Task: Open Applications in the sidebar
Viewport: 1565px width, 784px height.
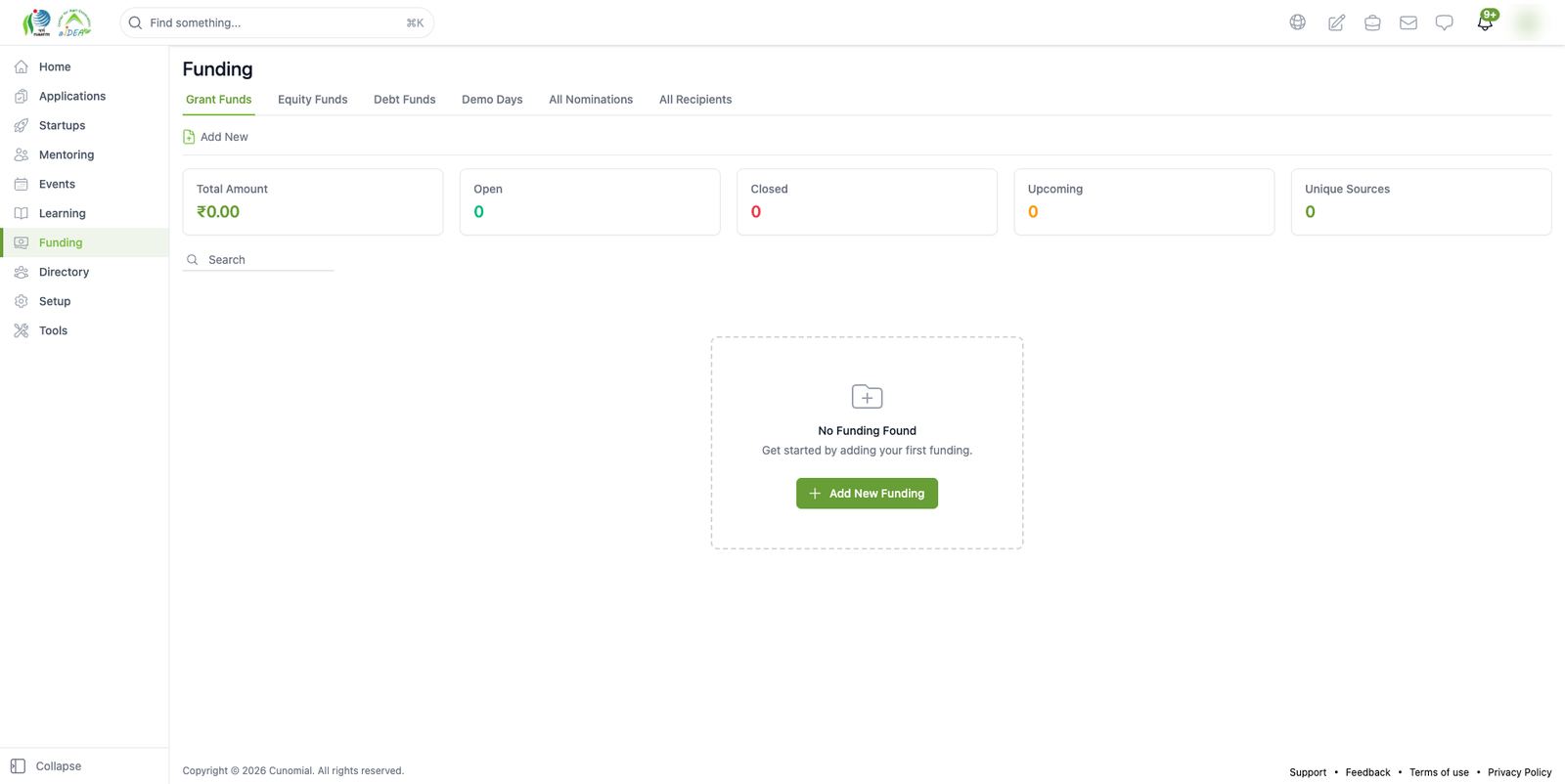Action: click(x=84, y=96)
